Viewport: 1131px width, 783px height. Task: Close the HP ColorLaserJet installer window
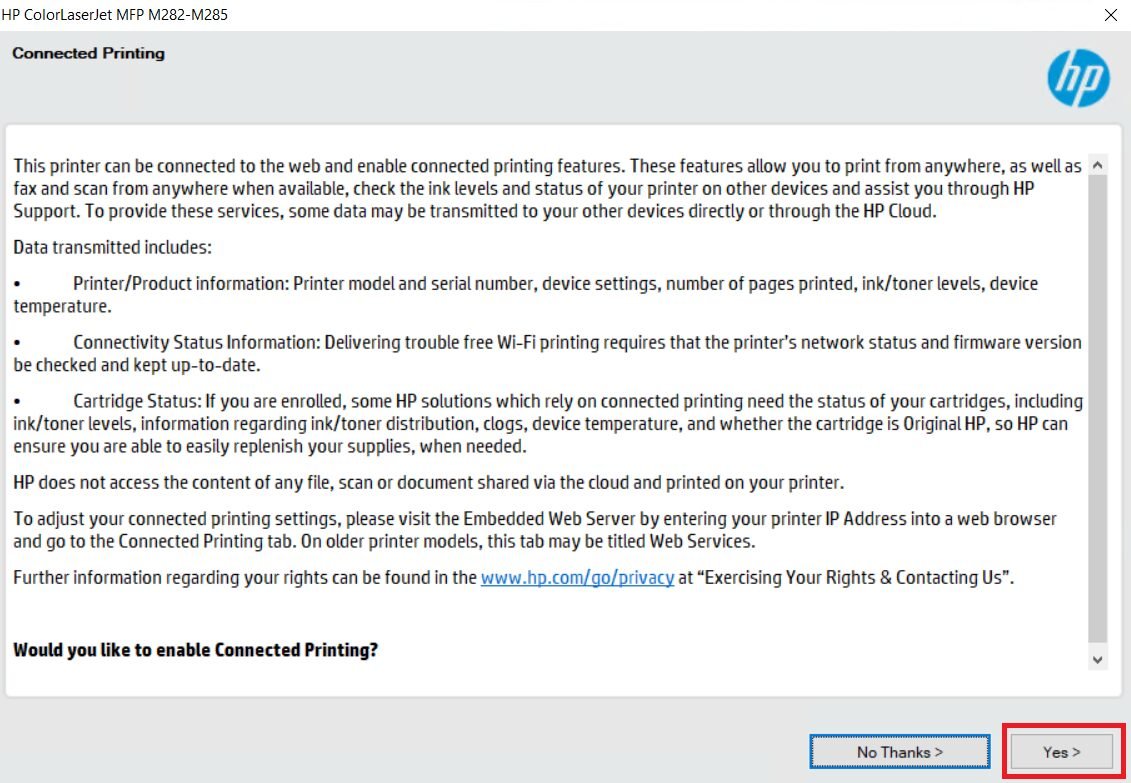point(1111,15)
